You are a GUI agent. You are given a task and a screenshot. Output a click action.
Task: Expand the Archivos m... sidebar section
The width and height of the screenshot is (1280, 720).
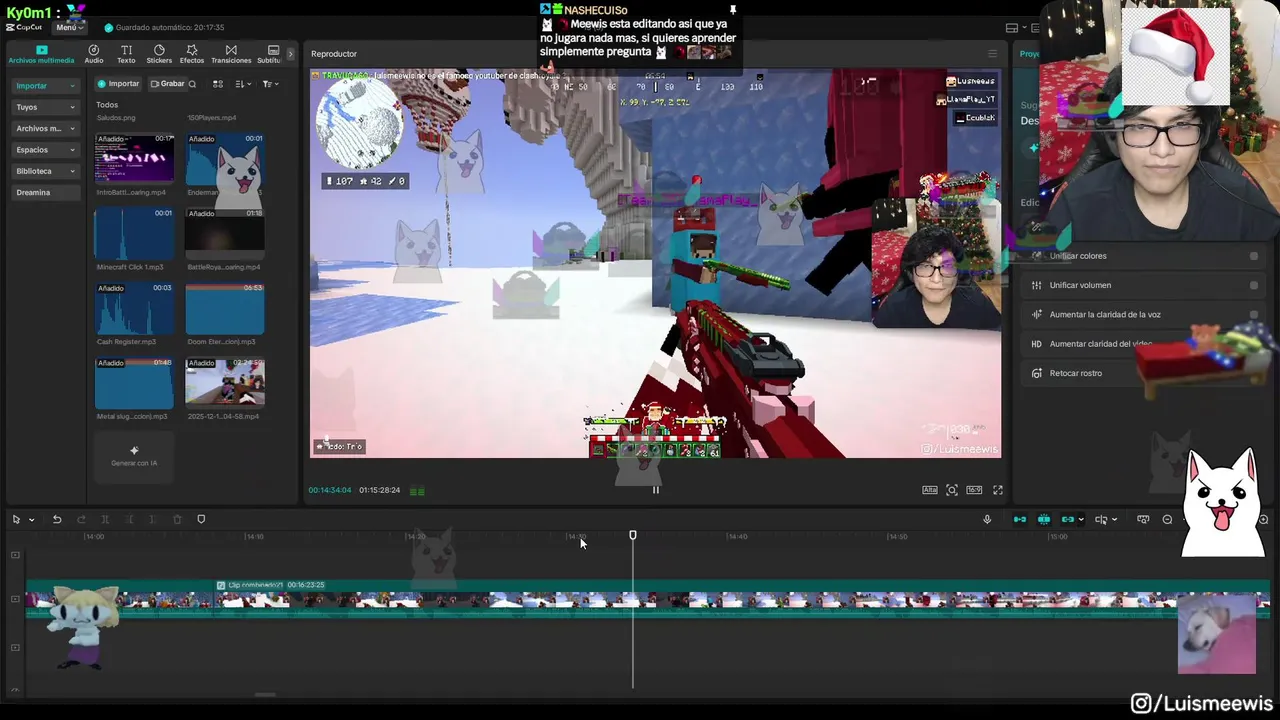click(x=46, y=128)
